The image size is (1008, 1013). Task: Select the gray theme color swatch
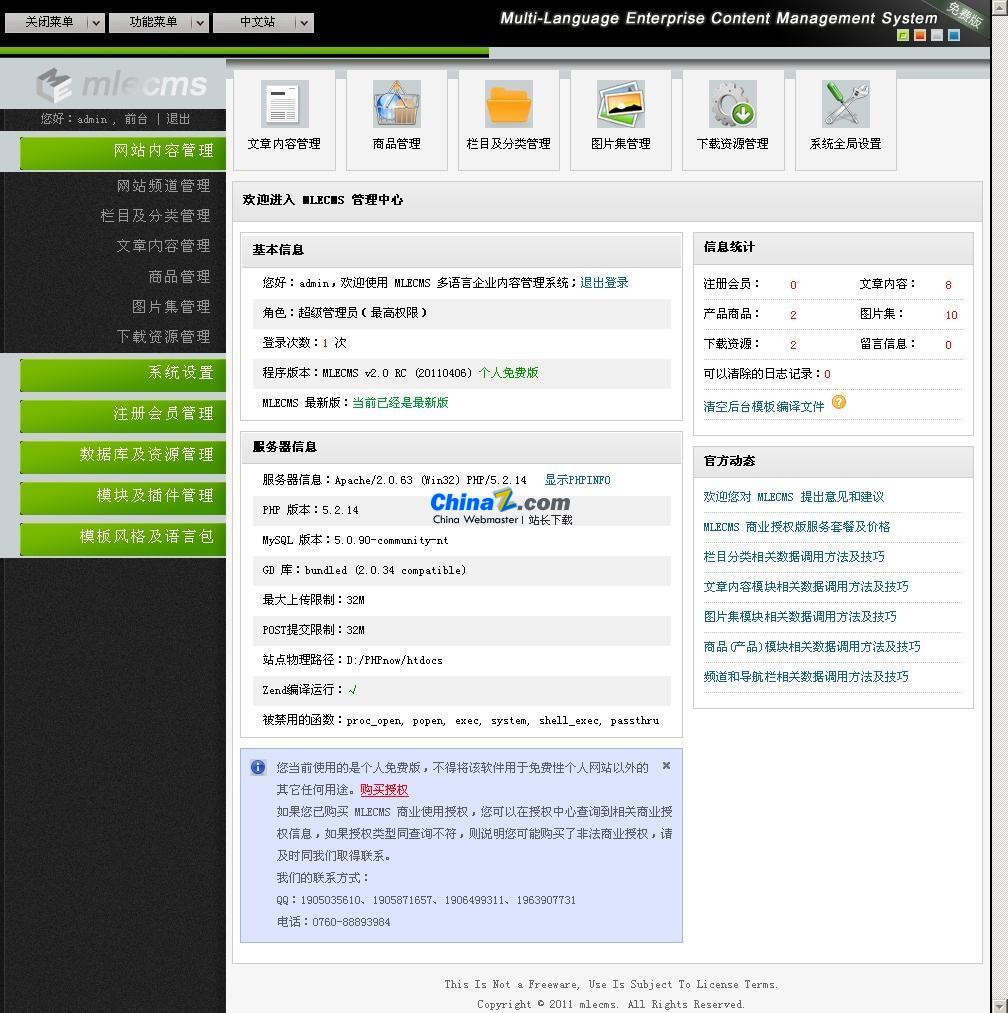pyautogui.click(x=937, y=36)
